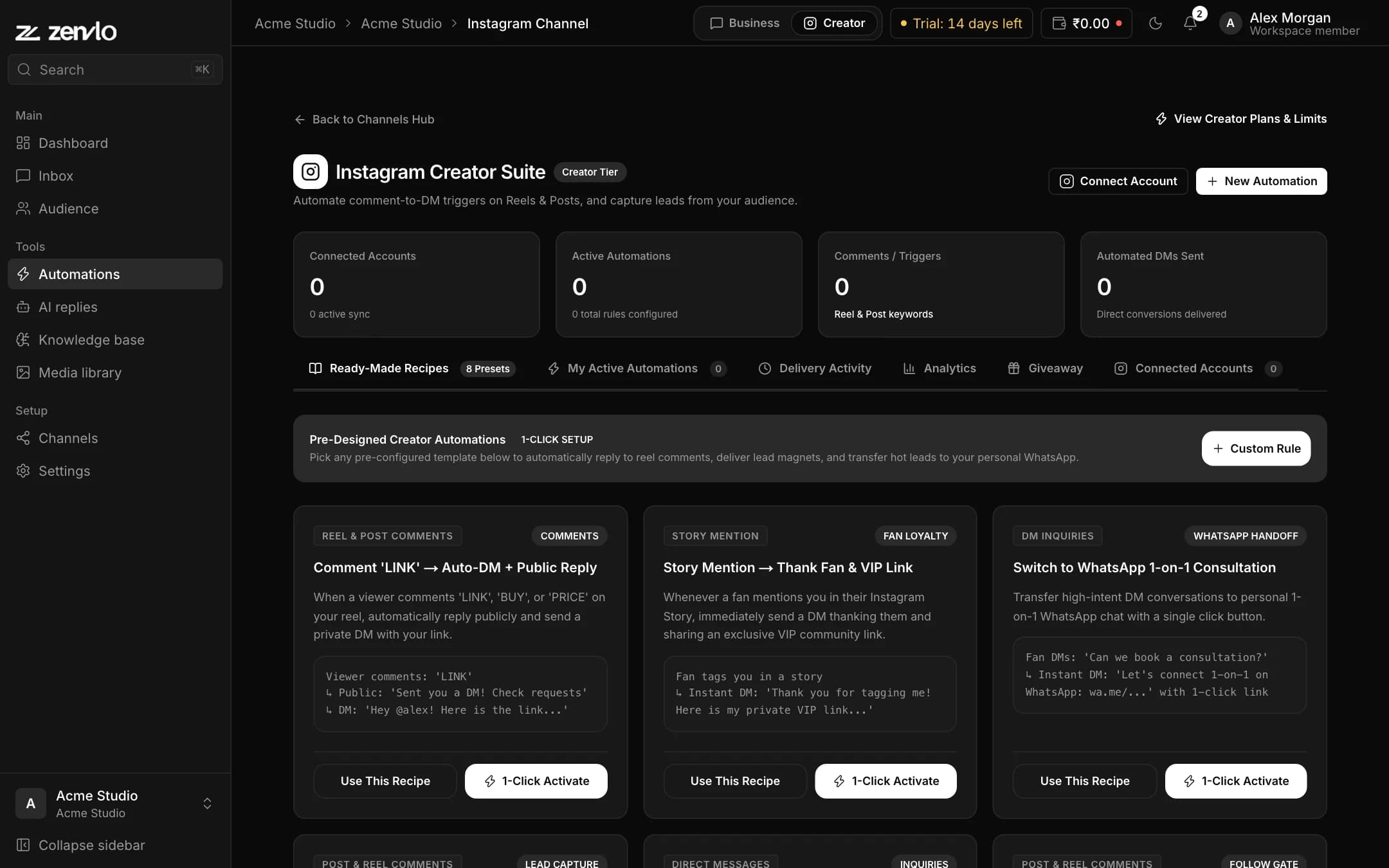Switch to Business mode
Screen dimensions: 1389x868
tap(745, 23)
